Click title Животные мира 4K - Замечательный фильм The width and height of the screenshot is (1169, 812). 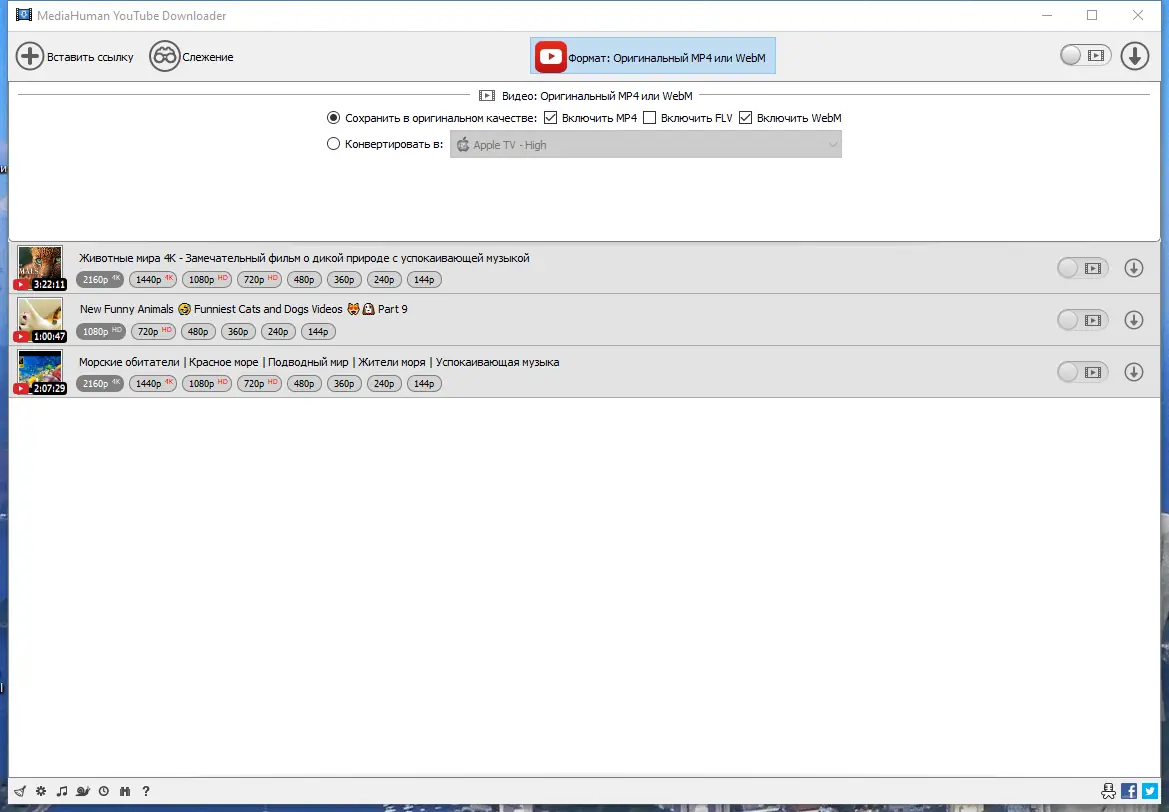(x=304, y=258)
